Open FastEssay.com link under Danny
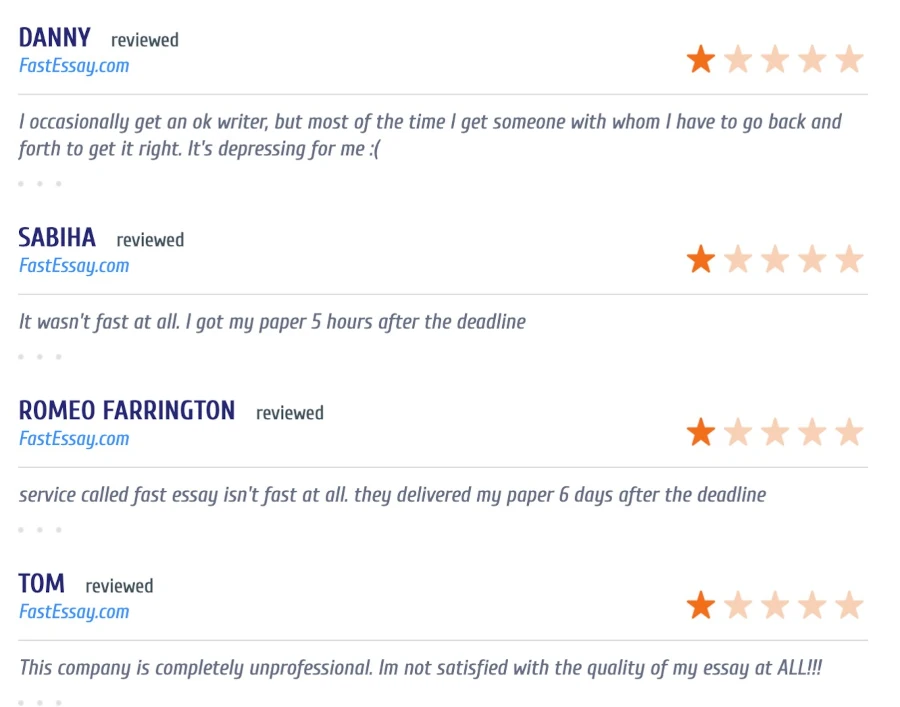The width and height of the screenshot is (900, 707). pos(74,66)
